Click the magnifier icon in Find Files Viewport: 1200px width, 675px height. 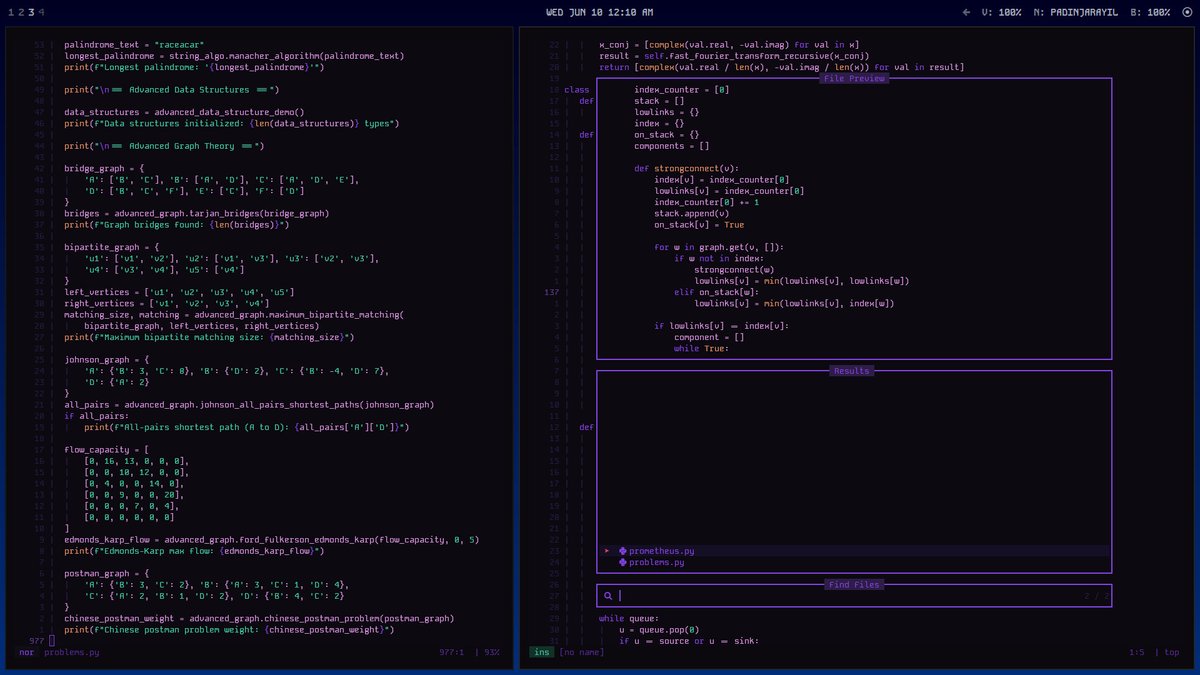(x=608, y=596)
